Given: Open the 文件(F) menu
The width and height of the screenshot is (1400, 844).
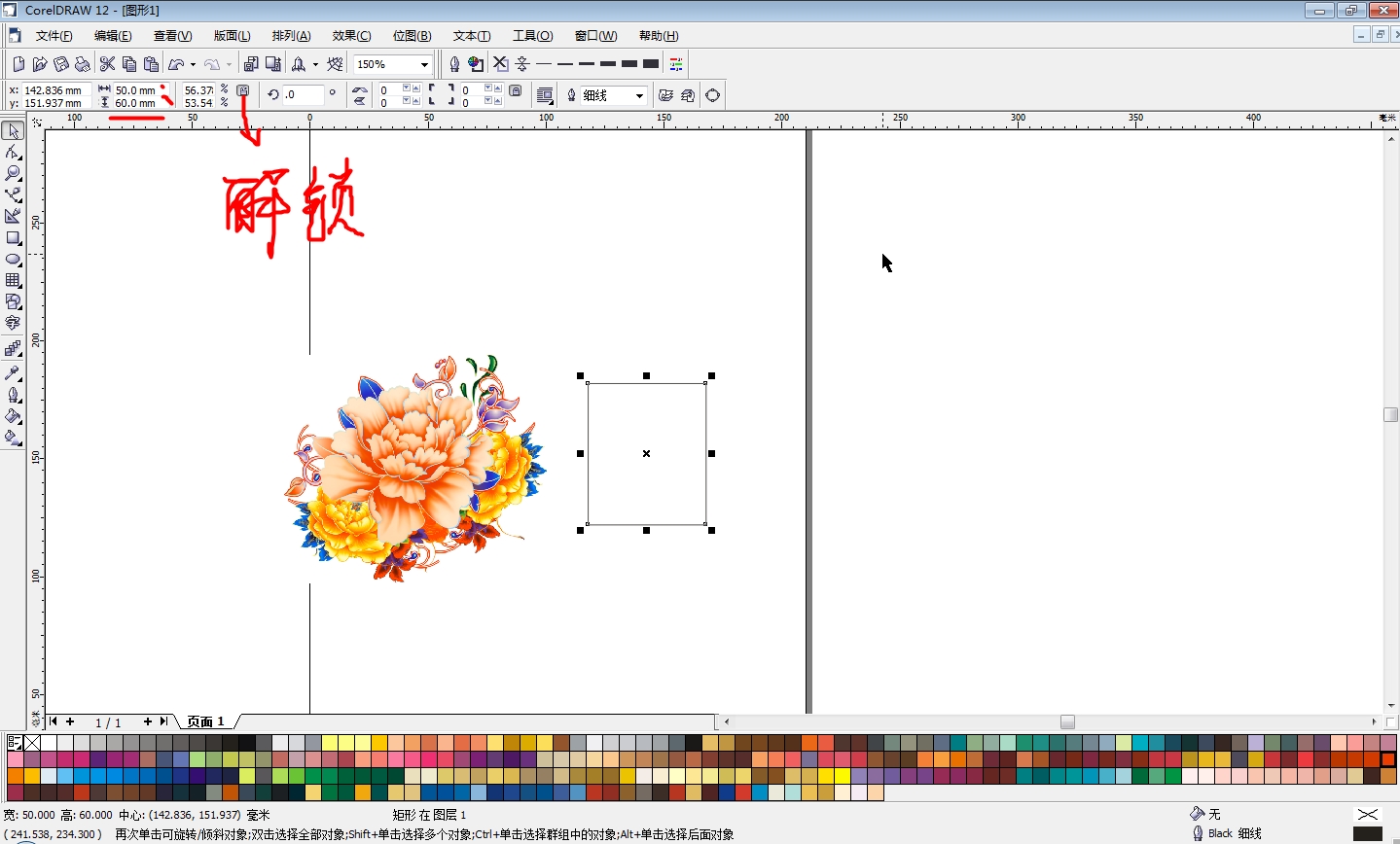Looking at the screenshot, I should (54, 36).
